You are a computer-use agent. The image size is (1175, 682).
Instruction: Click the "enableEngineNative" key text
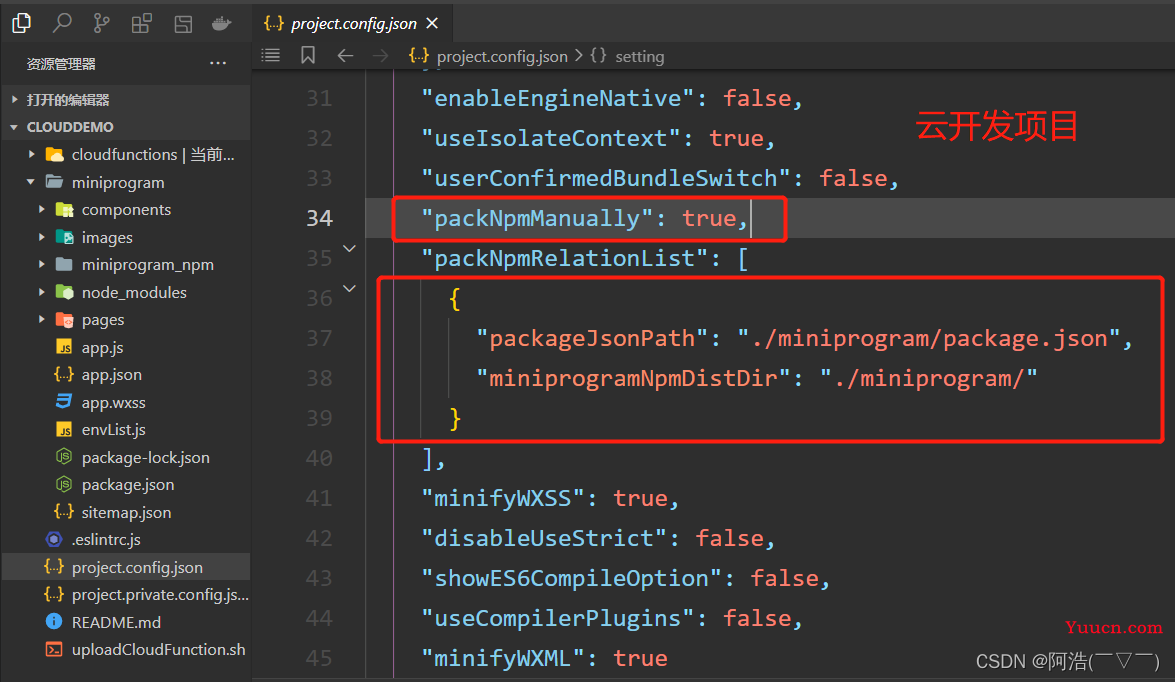point(558,98)
